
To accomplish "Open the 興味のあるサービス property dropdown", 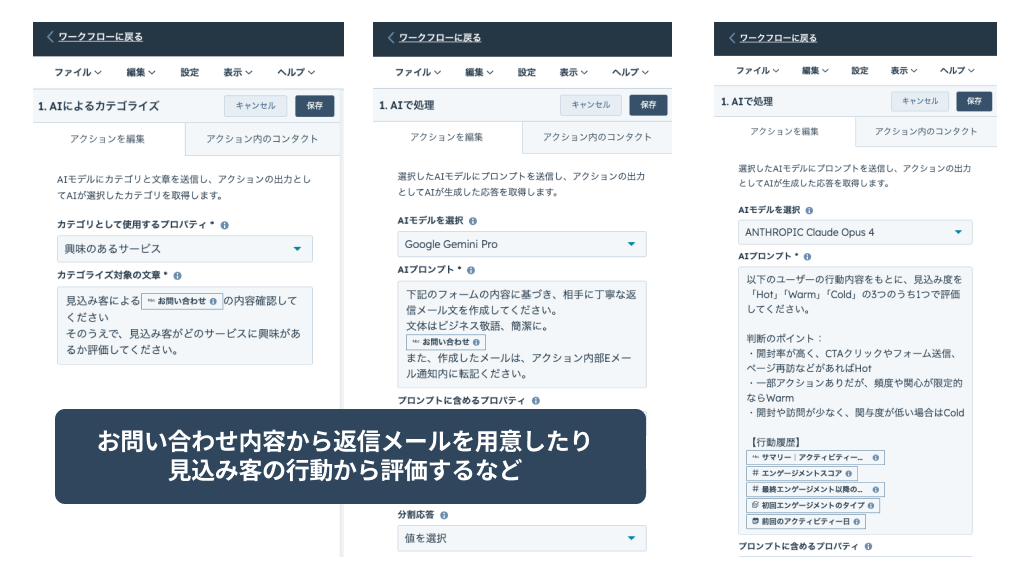I will [184, 249].
